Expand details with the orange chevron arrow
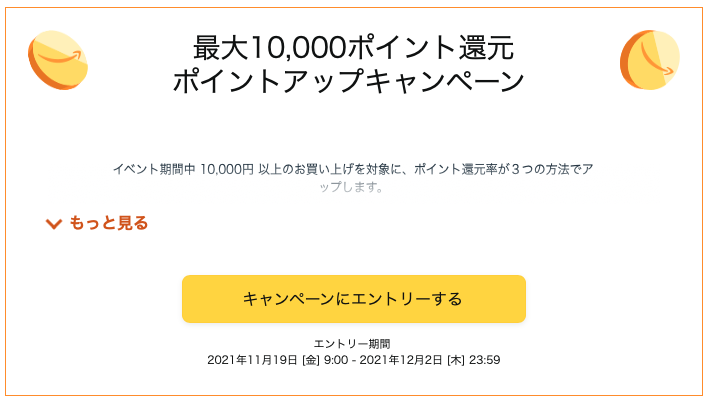The height and width of the screenshot is (400, 710). tap(54, 224)
